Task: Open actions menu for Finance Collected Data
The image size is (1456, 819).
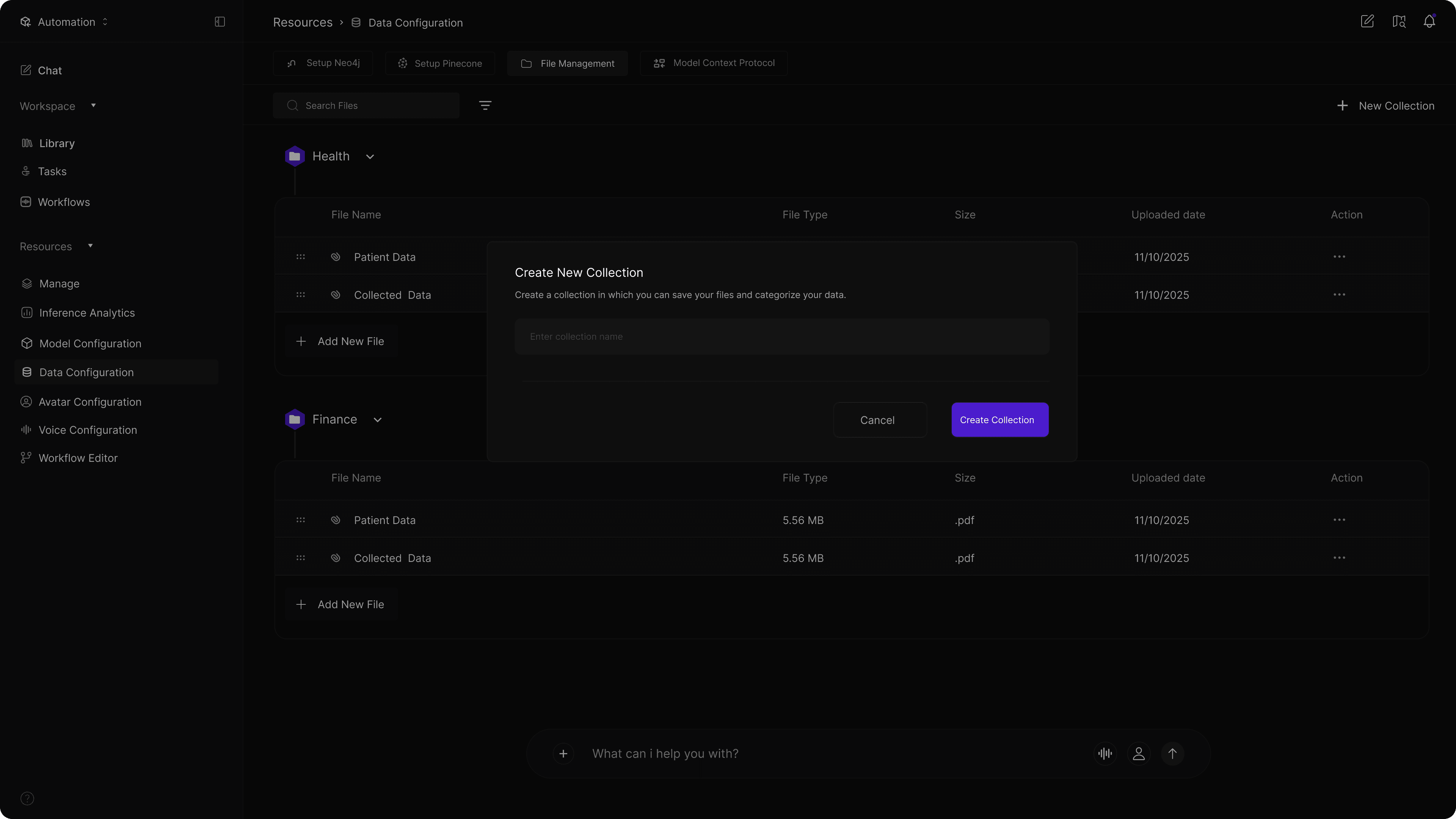Action: (x=1339, y=558)
